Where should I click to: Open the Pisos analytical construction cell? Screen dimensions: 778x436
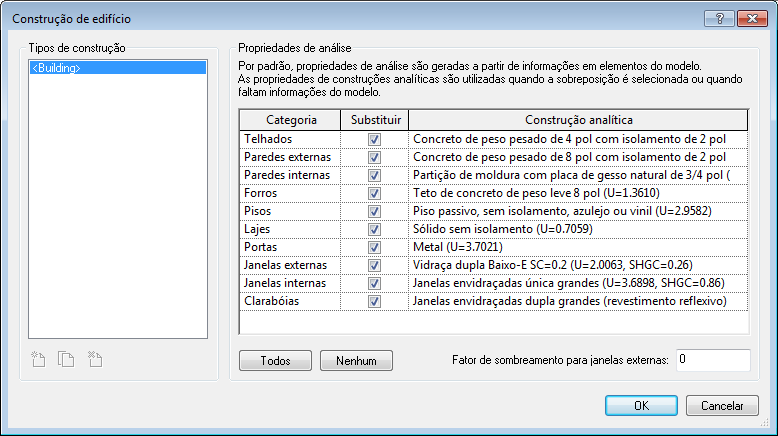(x=578, y=211)
